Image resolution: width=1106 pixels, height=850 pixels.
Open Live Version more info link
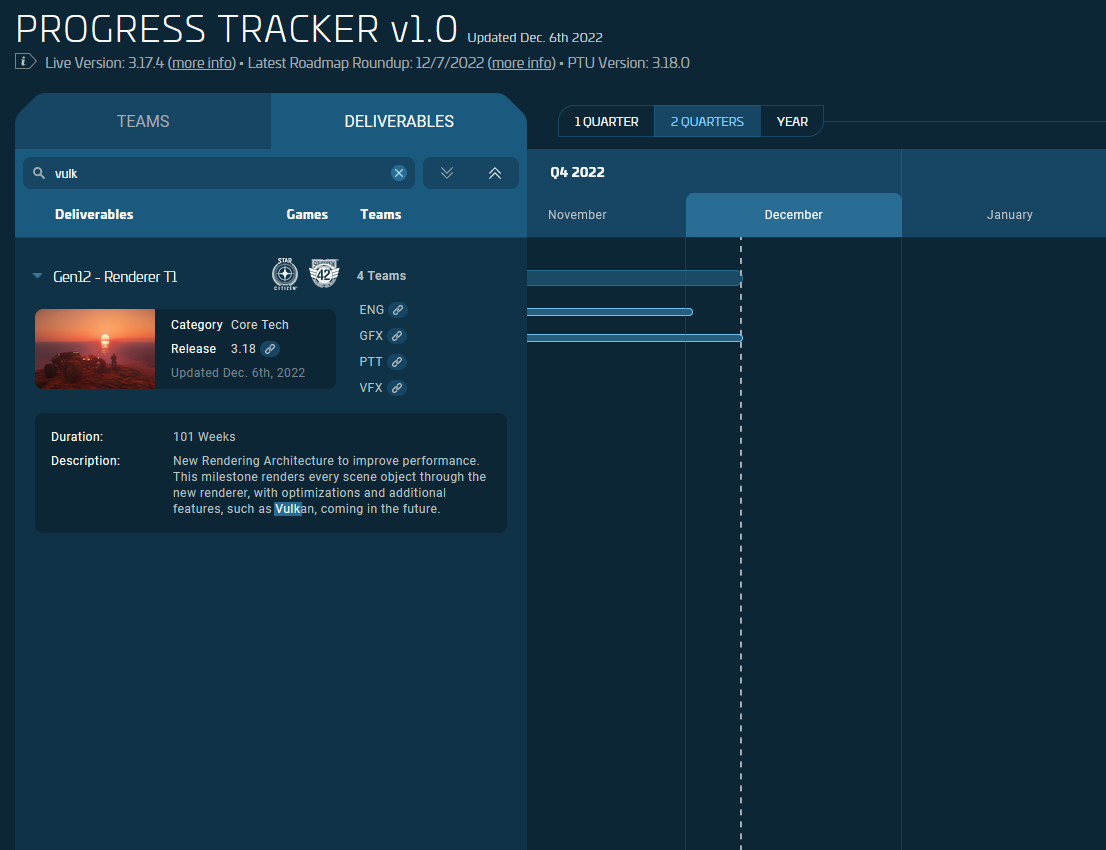coord(202,63)
